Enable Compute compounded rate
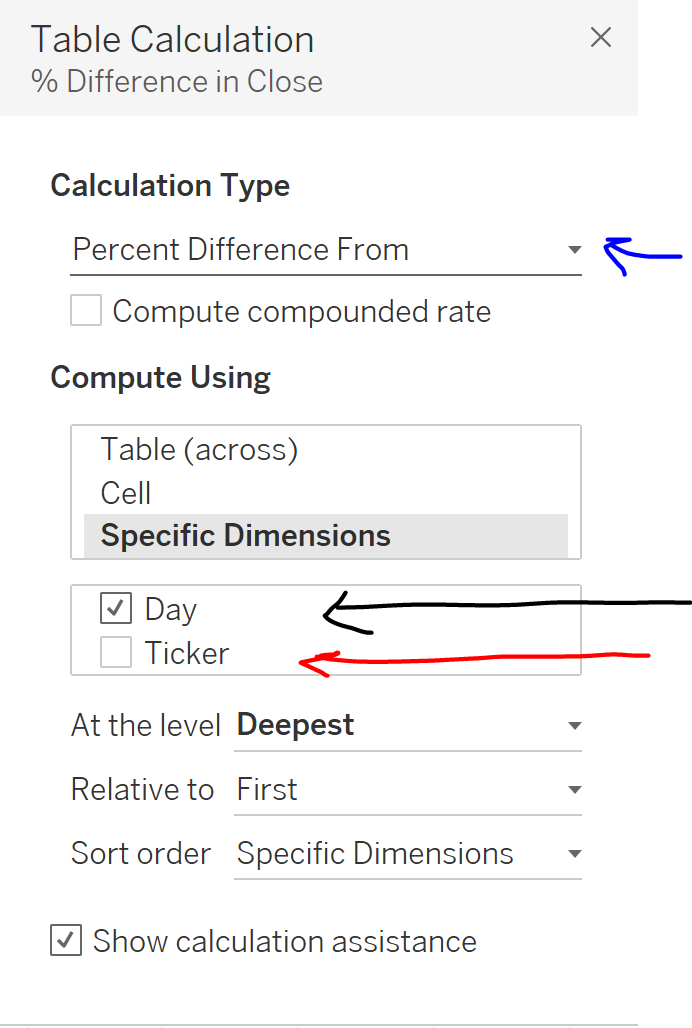Viewport: 692px width, 1028px height. 86,310
